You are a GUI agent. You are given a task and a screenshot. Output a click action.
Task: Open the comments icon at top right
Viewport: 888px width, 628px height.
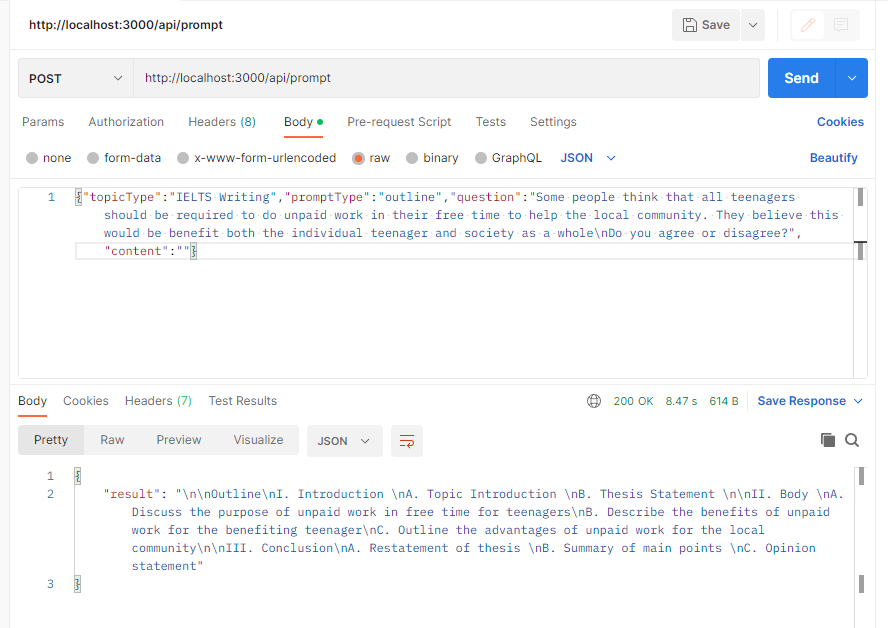[841, 25]
